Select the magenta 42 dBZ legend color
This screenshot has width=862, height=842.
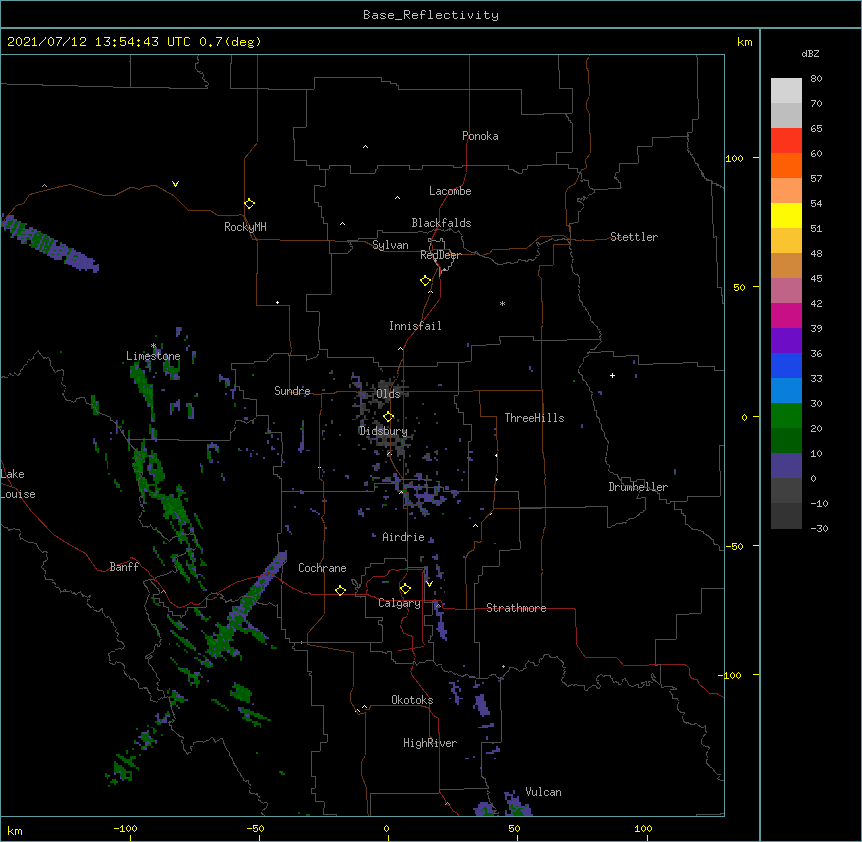[786, 315]
